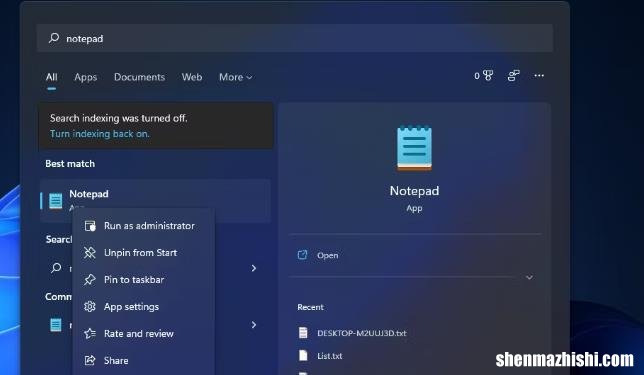Switch to the All tab

(52, 77)
